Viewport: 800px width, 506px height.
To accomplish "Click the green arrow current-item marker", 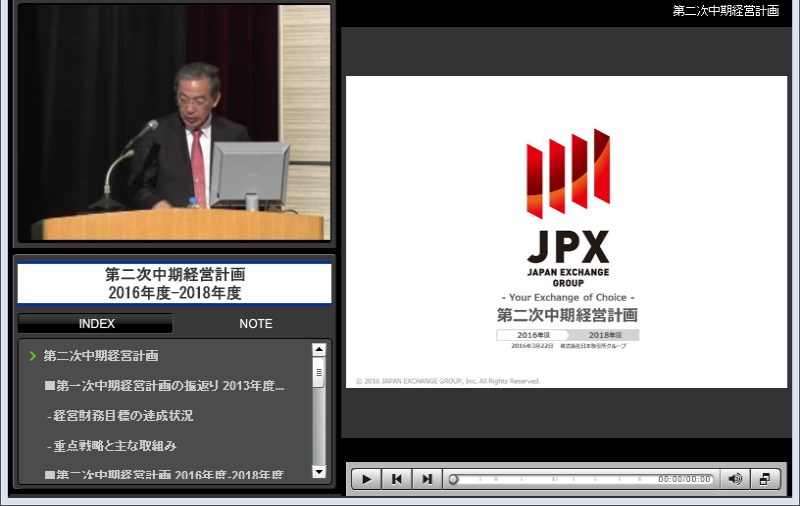I will [x=33, y=356].
